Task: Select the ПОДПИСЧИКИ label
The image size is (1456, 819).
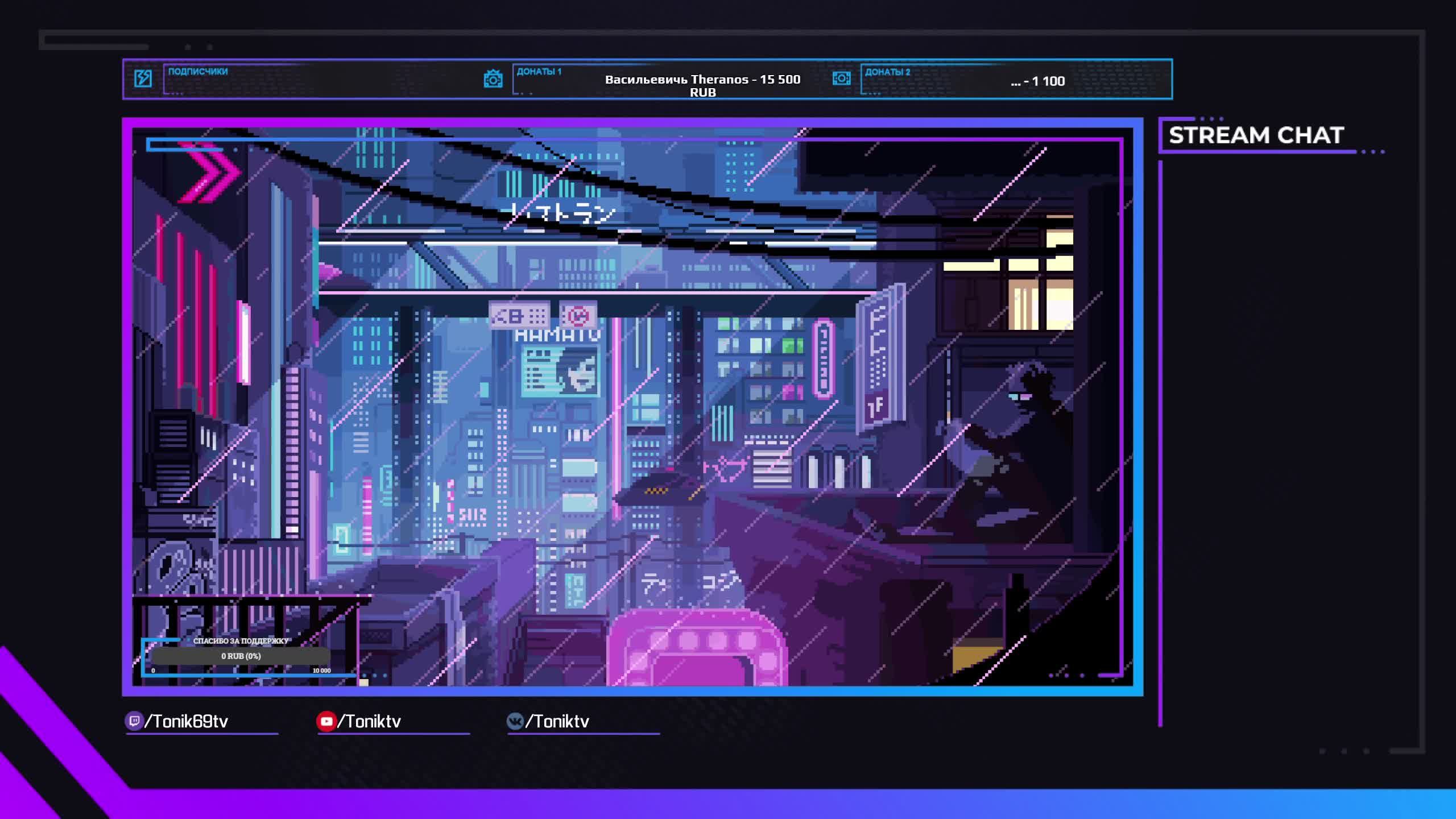Action: 198,72
